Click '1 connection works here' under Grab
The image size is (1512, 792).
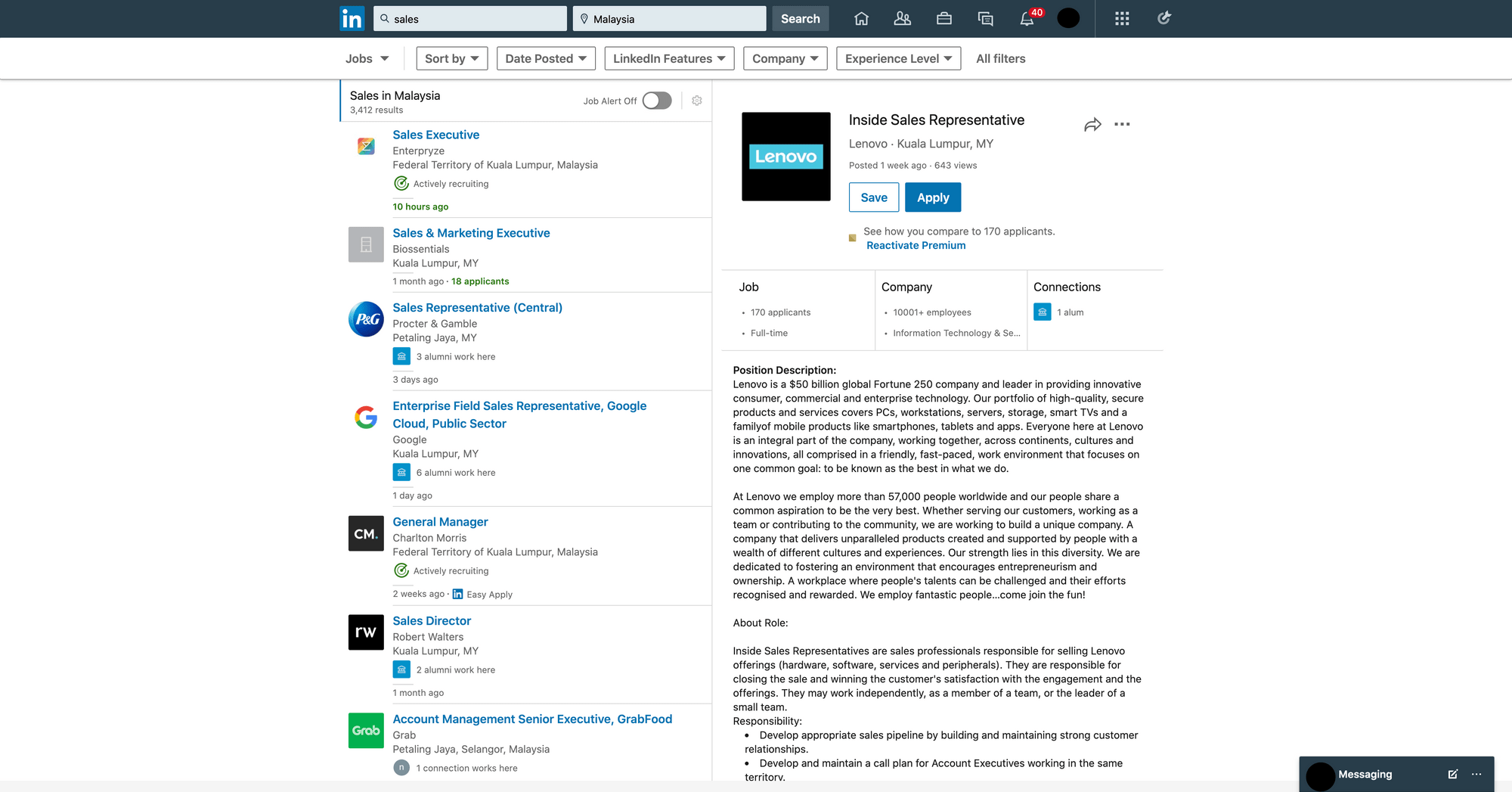[x=466, y=768]
